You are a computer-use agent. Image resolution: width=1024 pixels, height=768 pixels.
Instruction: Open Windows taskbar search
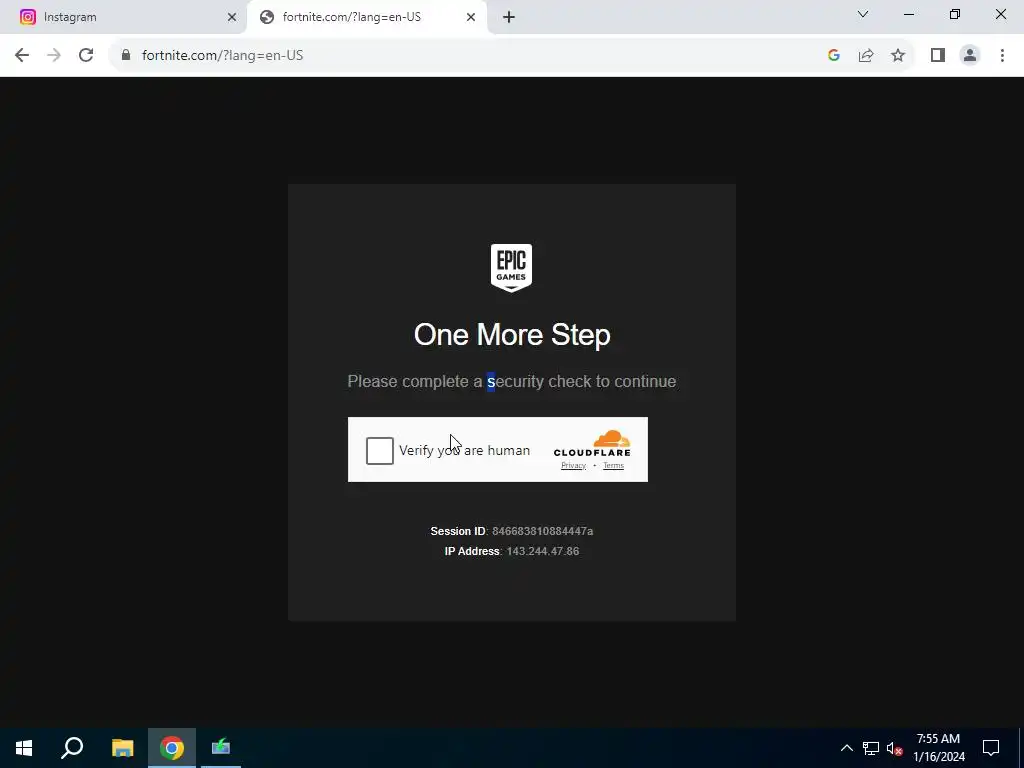[x=72, y=748]
